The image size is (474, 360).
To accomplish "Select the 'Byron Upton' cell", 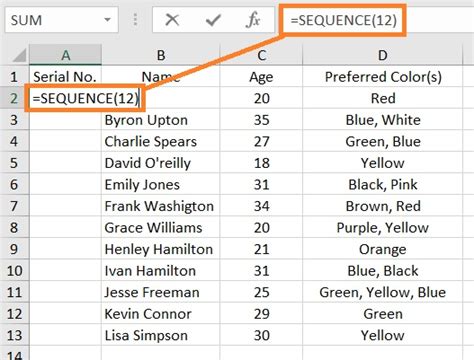I will click(161, 120).
